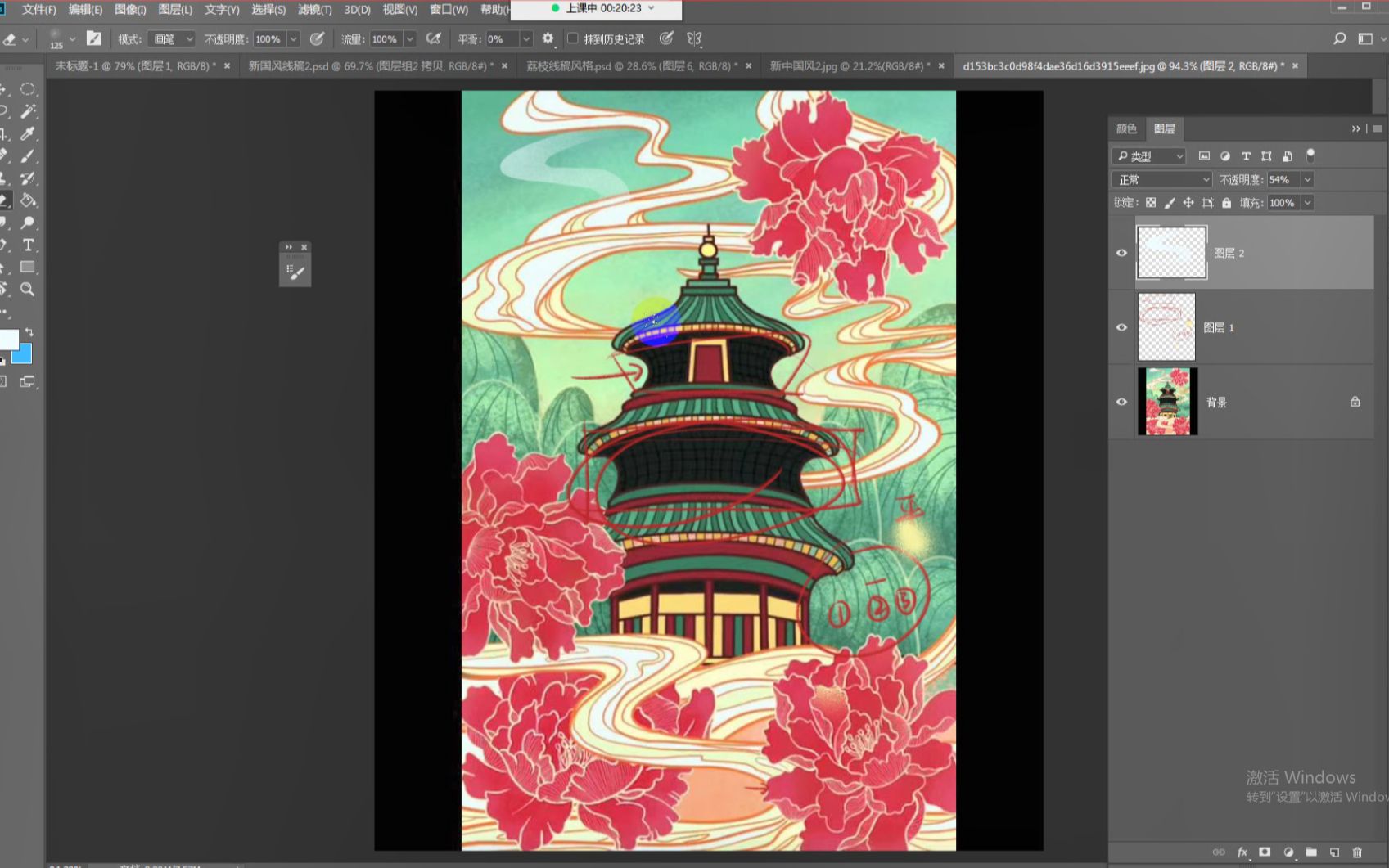This screenshot has height=868, width=1389.
Task: Switch to 颜色 panel tab
Action: tap(1126, 128)
